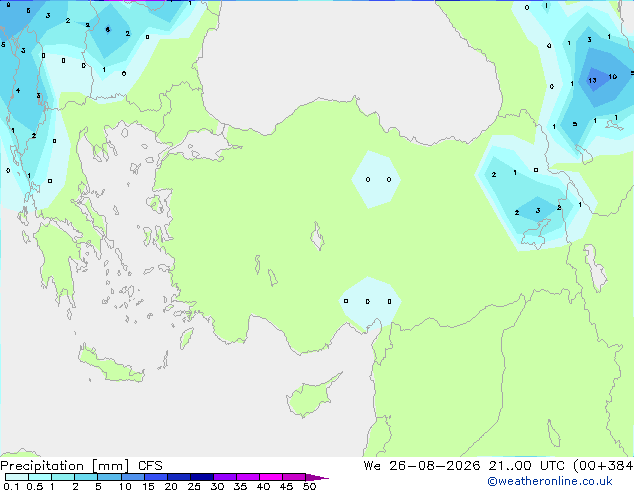Select legend swatch between 10 and 15

pos(133,477)
